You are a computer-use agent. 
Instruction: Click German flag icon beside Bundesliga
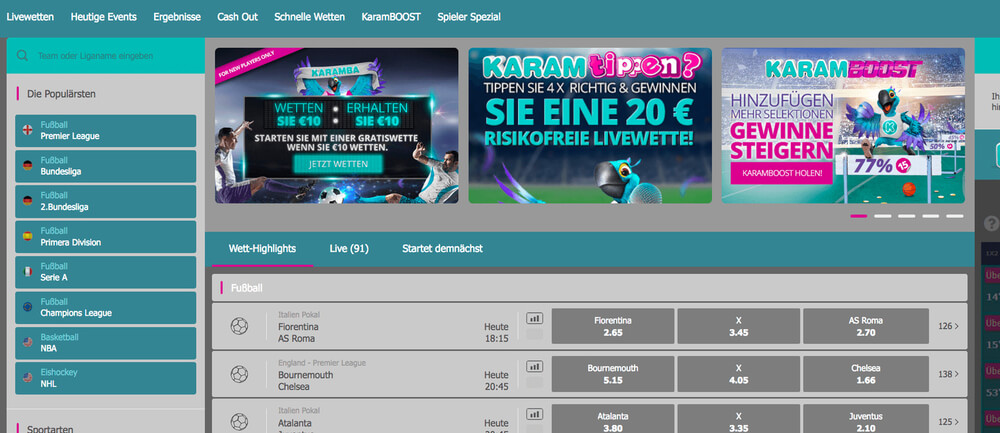click(x=27, y=166)
